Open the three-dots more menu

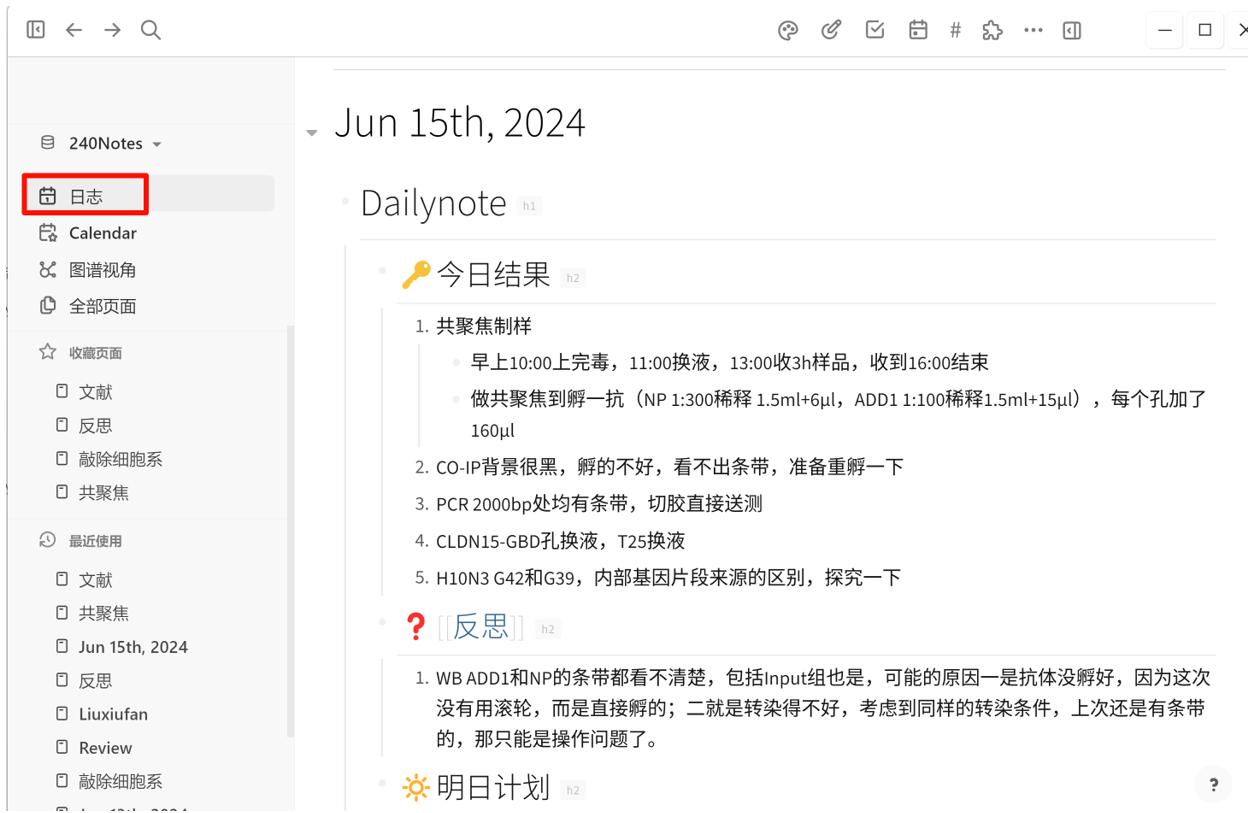coord(1034,30)
